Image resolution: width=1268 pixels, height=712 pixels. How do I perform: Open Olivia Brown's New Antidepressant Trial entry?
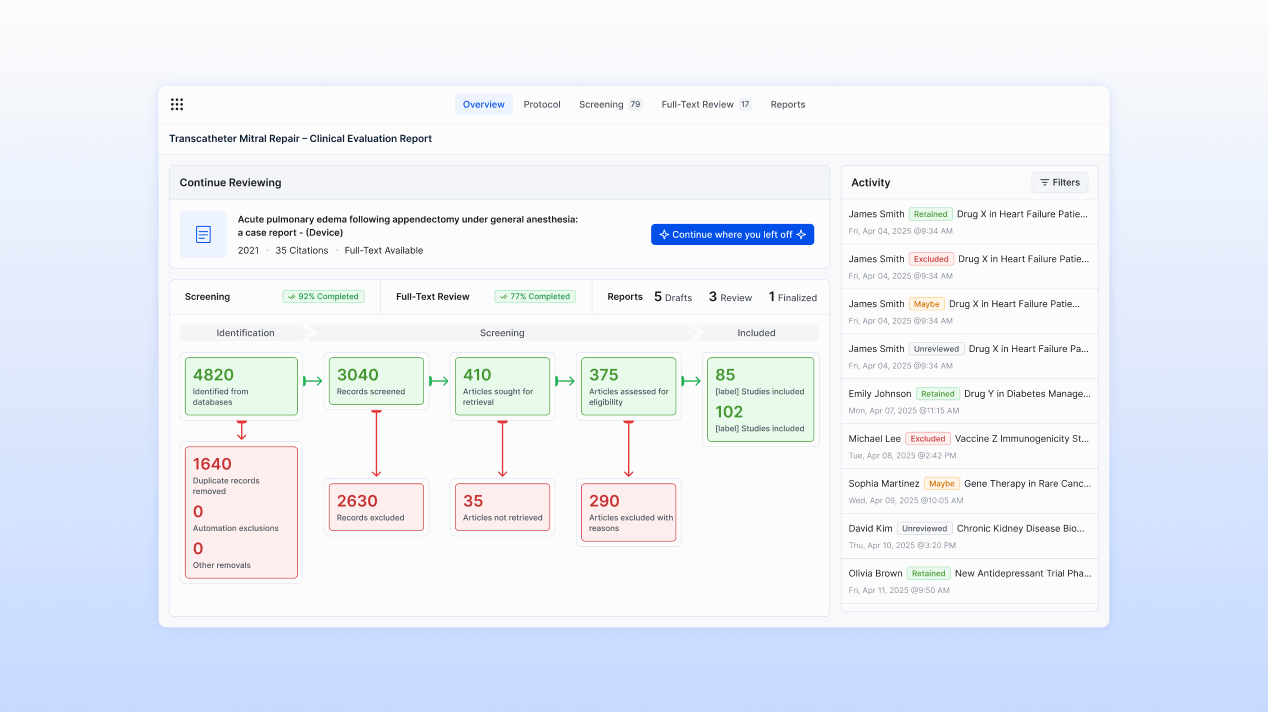pos(969,582)
